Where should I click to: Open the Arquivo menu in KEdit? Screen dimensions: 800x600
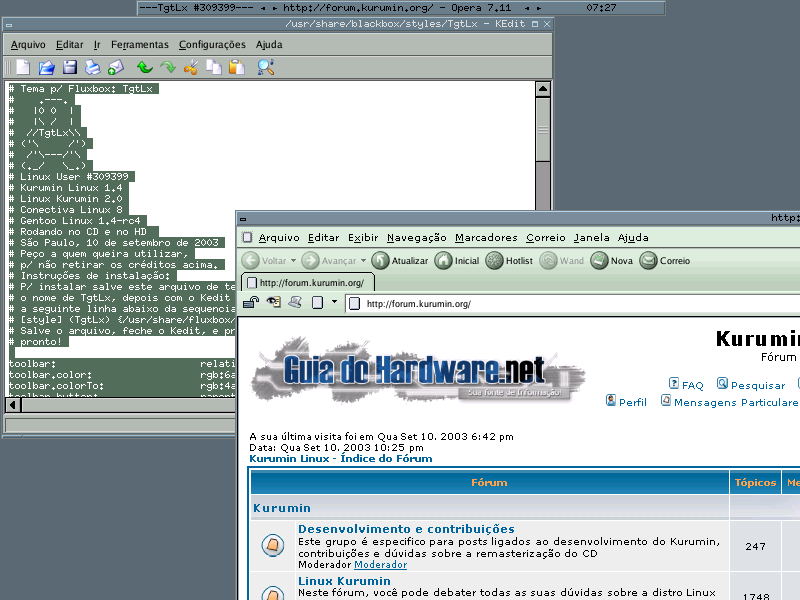tap(28, 45)
